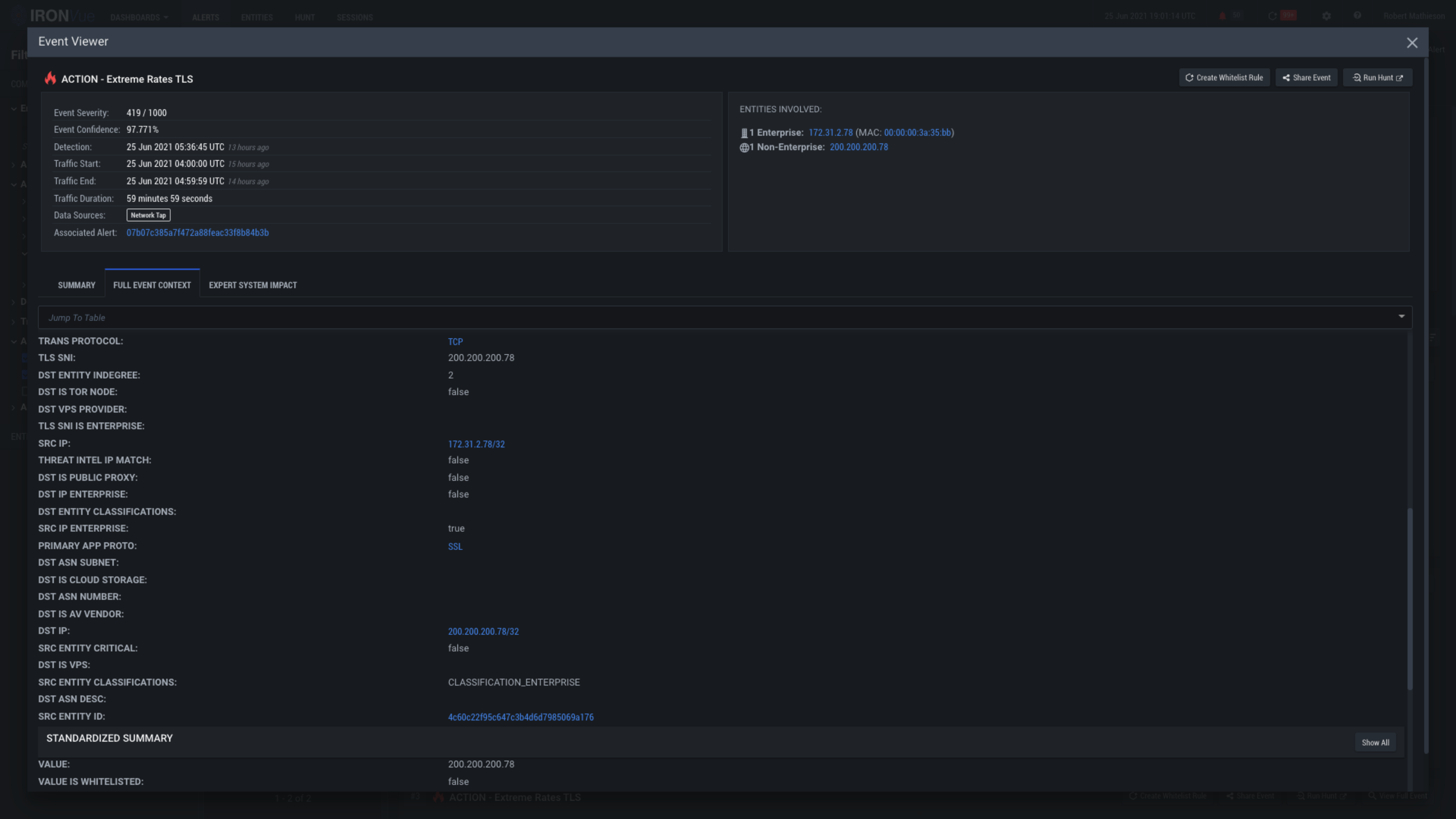Click the TCP trans protocol link
This screenshot has width=1456, height=819.
click(455, 342)
